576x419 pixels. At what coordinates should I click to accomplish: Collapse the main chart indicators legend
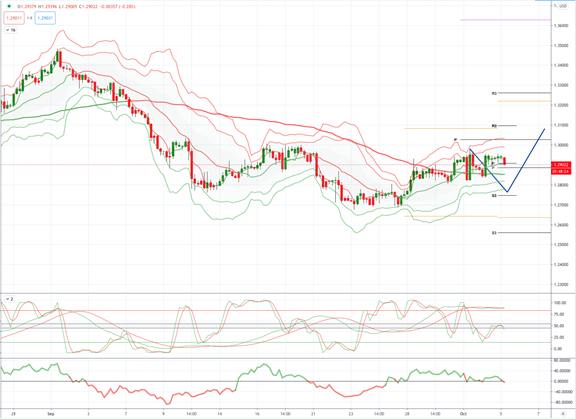pyautogui.click(x=11, y=30)
